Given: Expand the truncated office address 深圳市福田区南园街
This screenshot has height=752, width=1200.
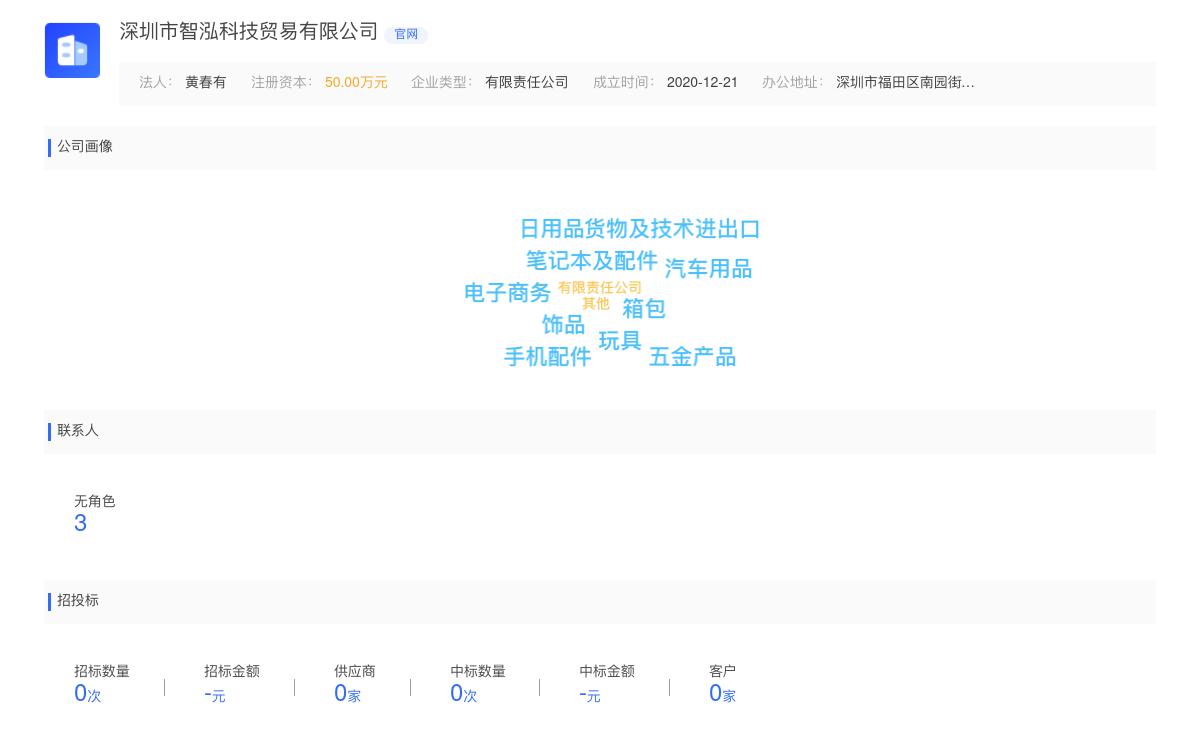Looking at the screenshot, I should coord(904,83).
